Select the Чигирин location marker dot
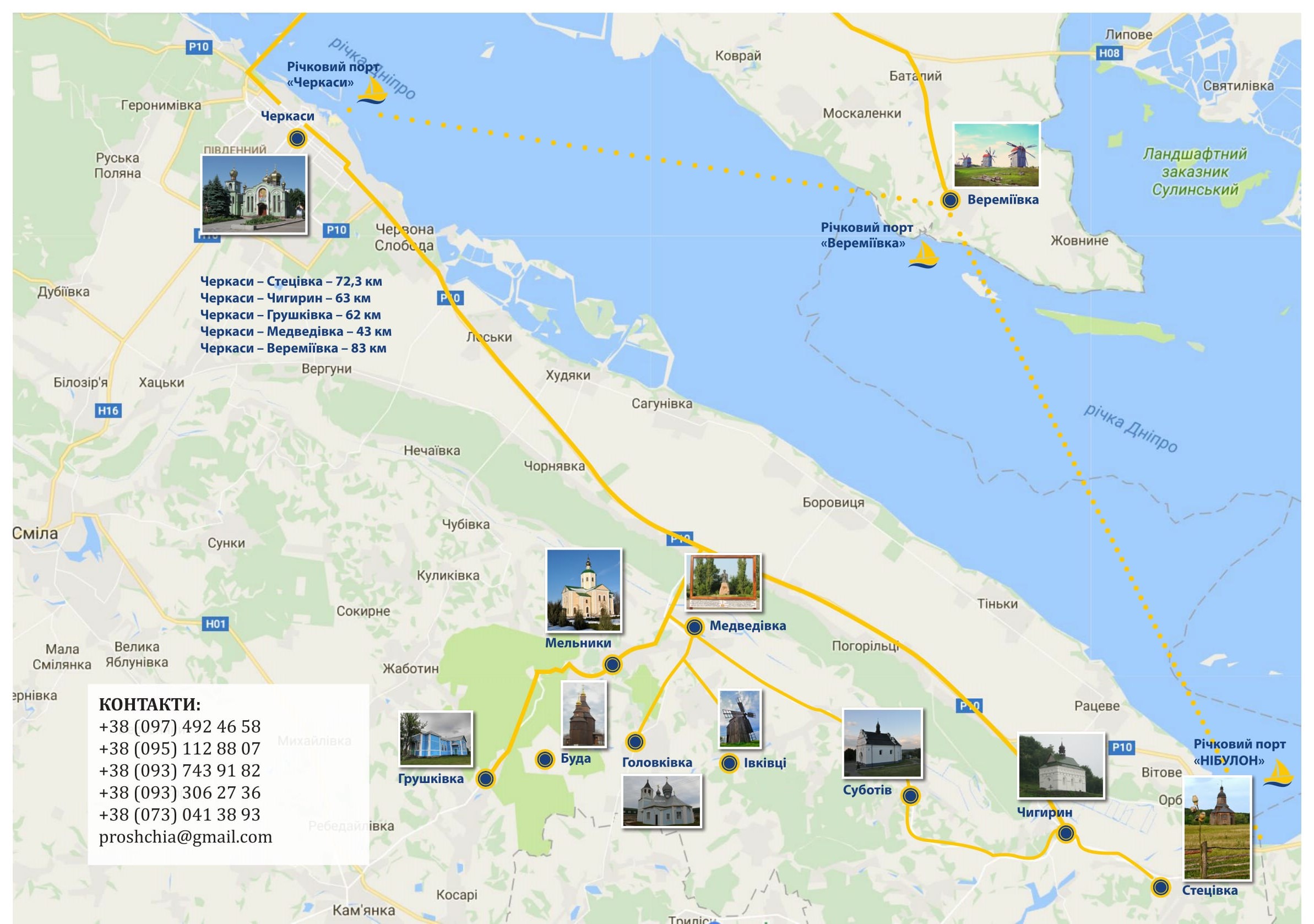The width and height of the screenshot is (1314, 924). [1066, 834]
